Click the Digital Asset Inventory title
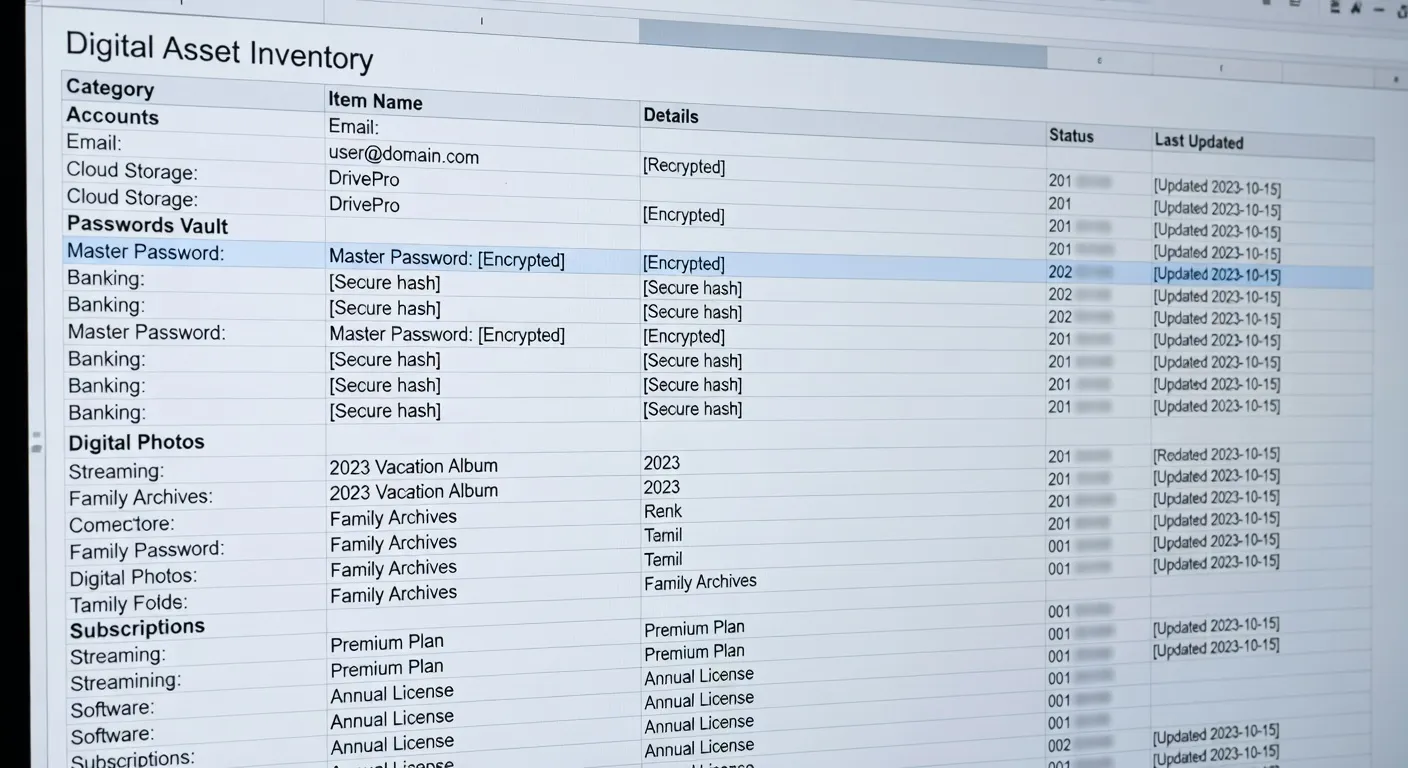Image resolution: width=1408 pixels, height=768 pixels. click(219, 50)
